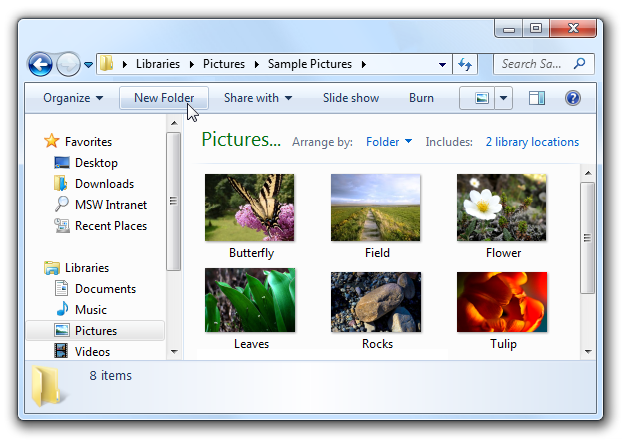Click the file list scrollbar thumb

click(x=588, y=238)
